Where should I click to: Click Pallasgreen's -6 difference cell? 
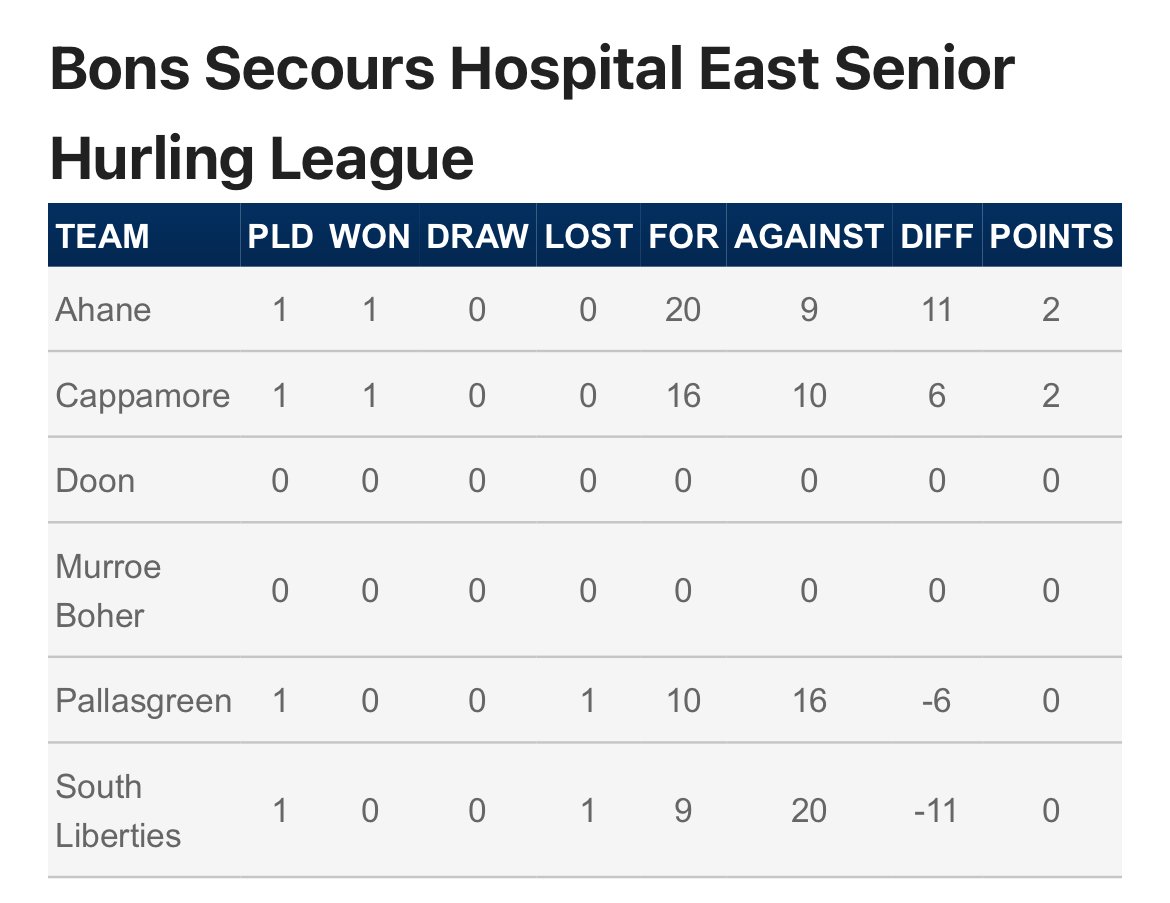pyautogui.click(x=936, y=701)
